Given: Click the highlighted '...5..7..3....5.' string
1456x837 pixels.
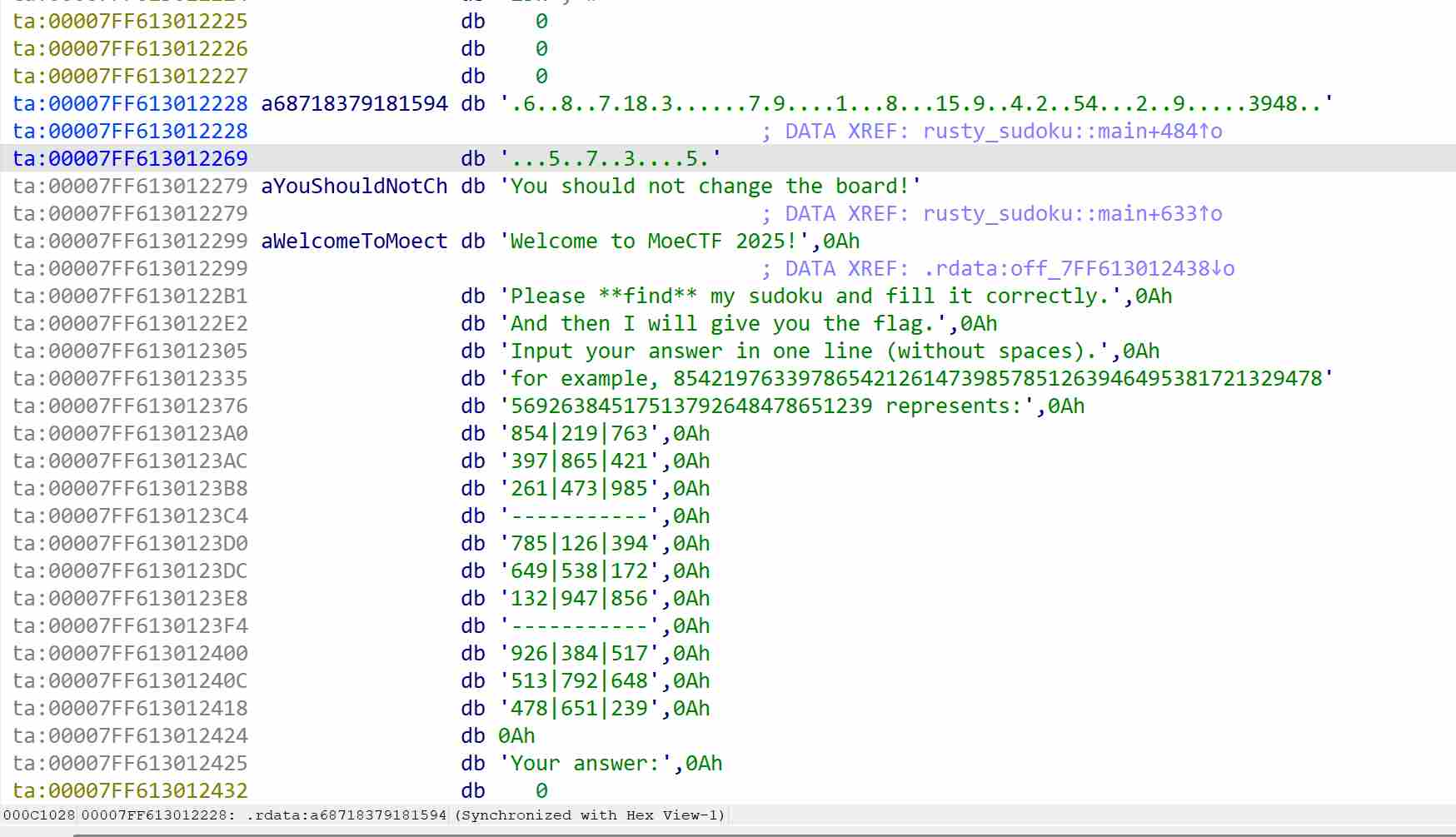Looking at the screenshot, I should click(x=610, y=159).
